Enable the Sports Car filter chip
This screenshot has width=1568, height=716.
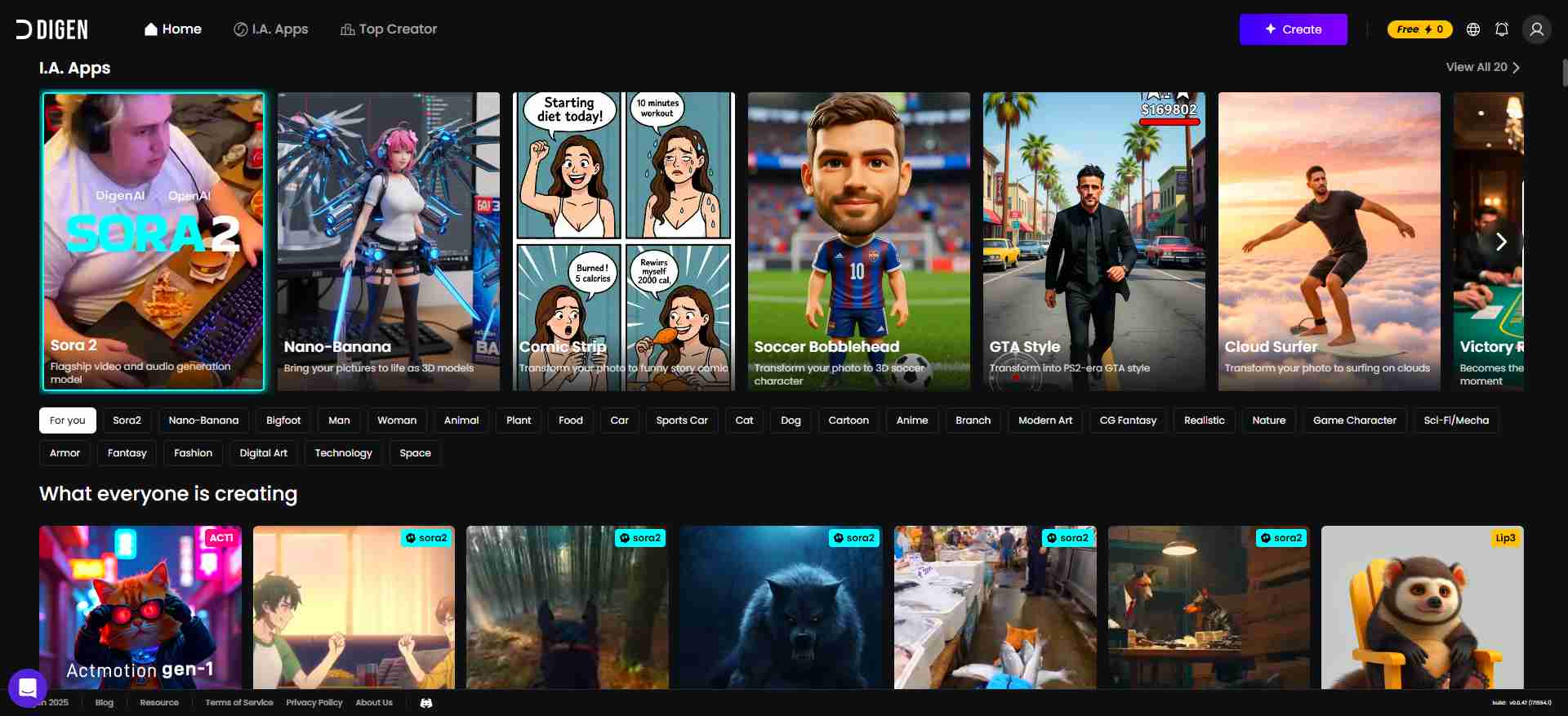point(681,420)
